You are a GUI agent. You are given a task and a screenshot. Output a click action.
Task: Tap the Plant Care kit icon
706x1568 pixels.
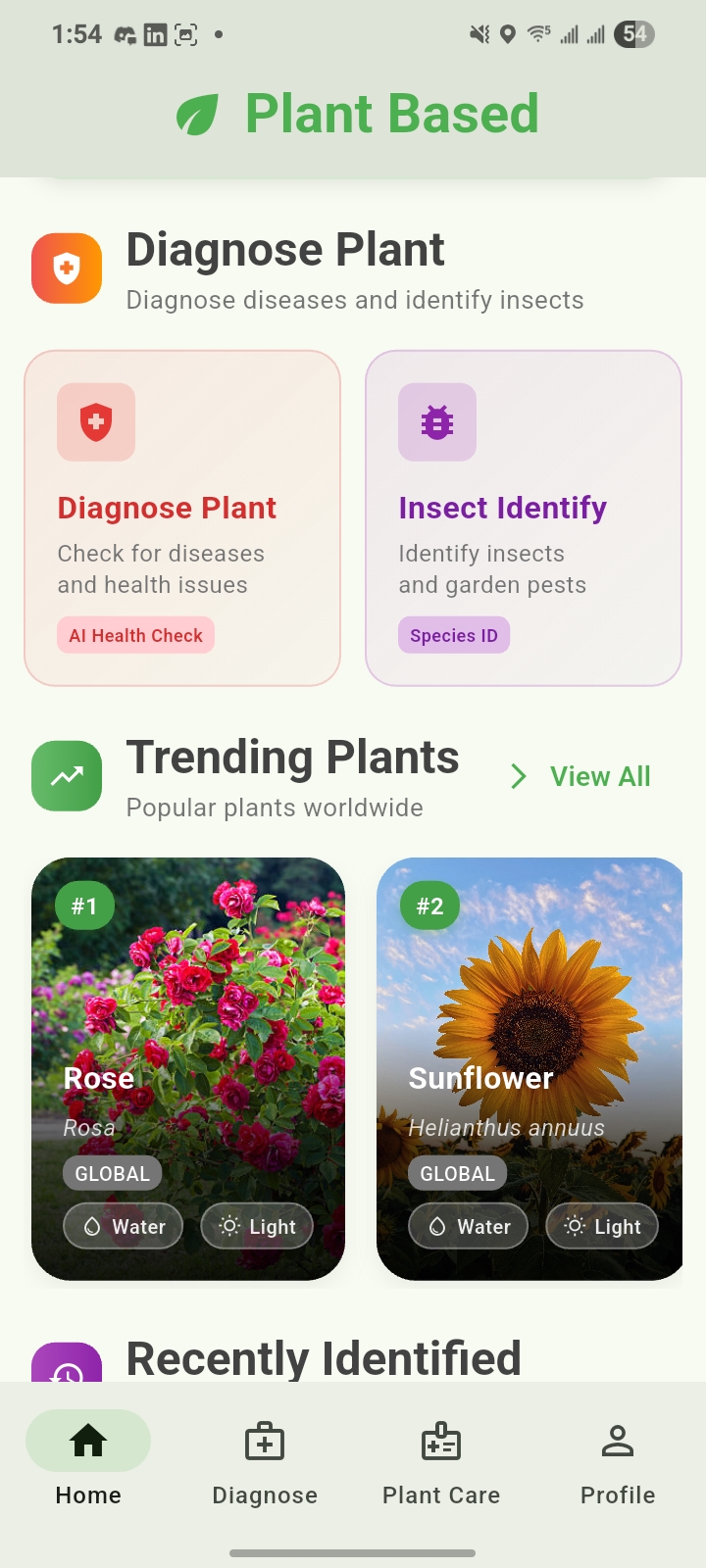click(440, 1441)
